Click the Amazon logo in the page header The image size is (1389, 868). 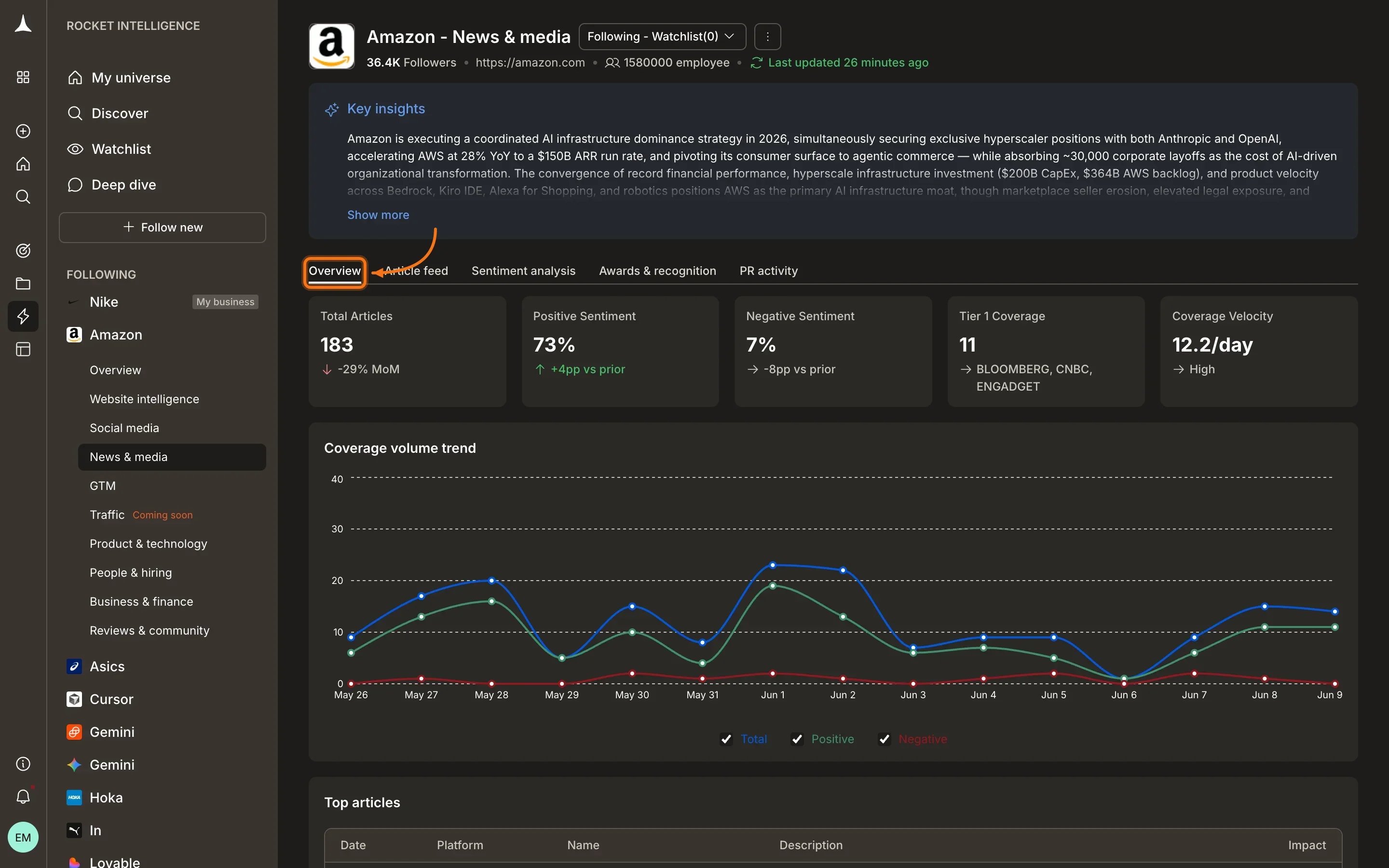point(332,46)
